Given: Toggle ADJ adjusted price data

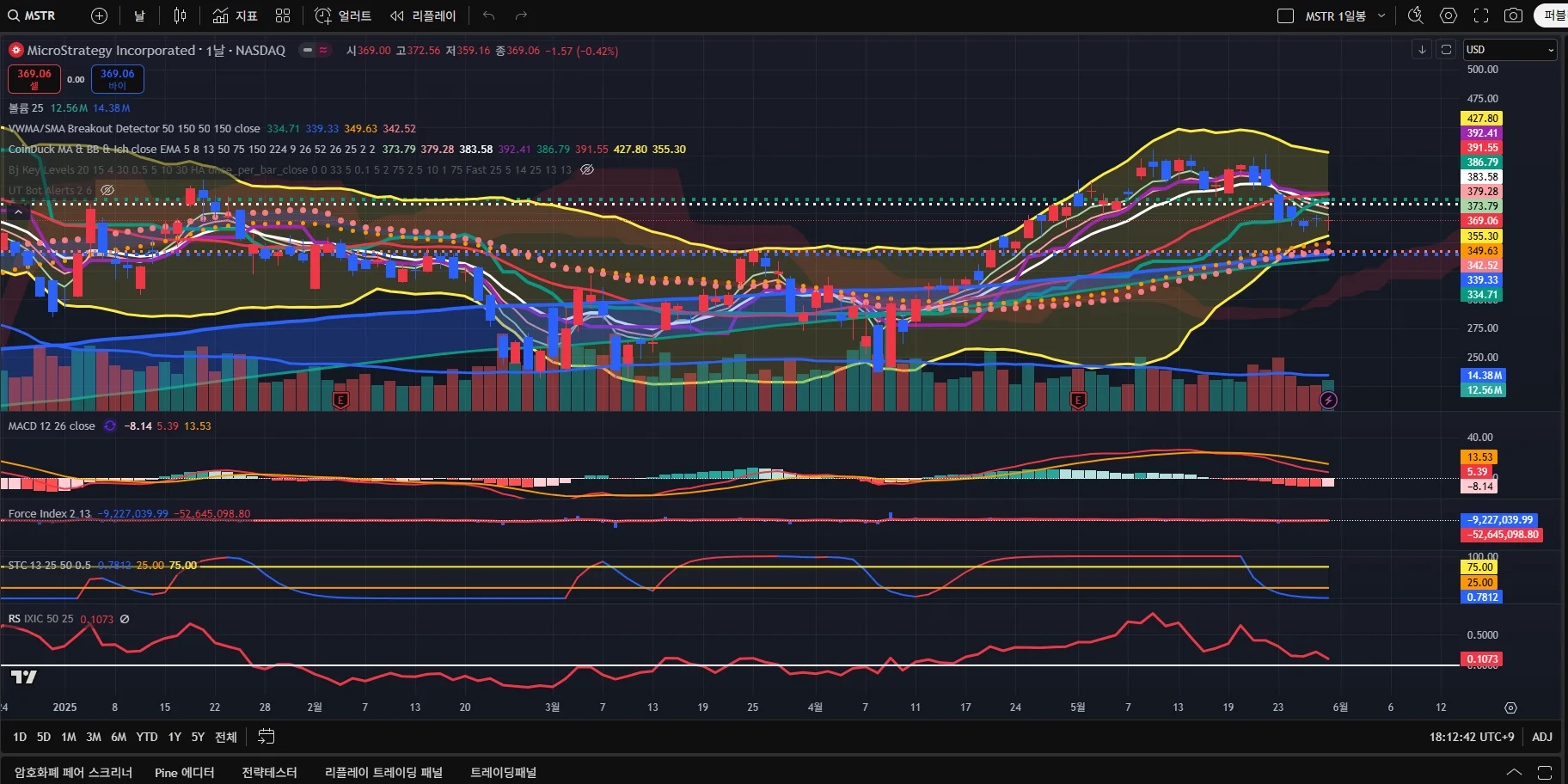Looking at the screenshot, I should 1542,737.
